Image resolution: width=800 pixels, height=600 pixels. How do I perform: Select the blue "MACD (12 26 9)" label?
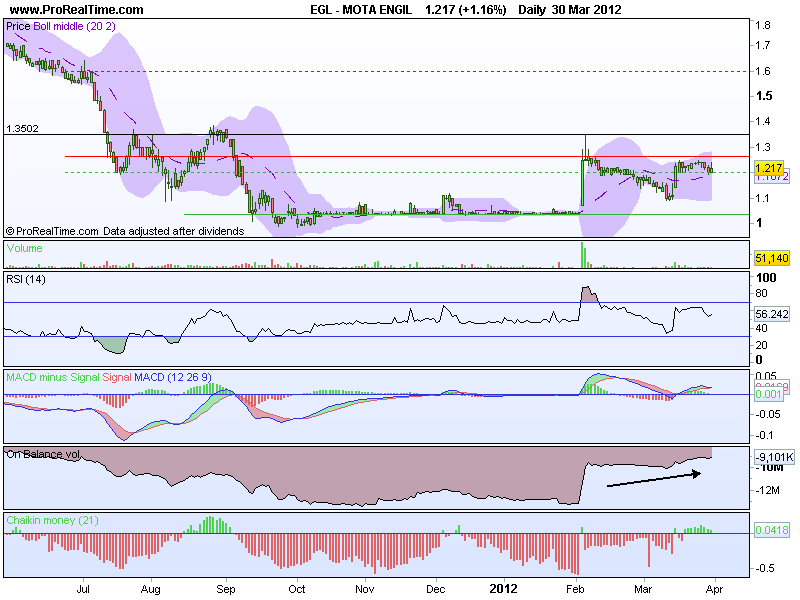coord(173,377)
